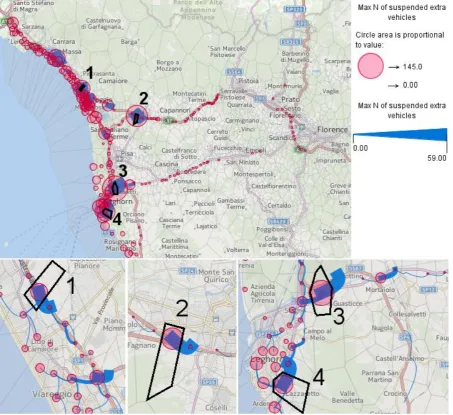
Task: Click the Lajatico town label
Action: pyautogui.click(x=207, y=226)
